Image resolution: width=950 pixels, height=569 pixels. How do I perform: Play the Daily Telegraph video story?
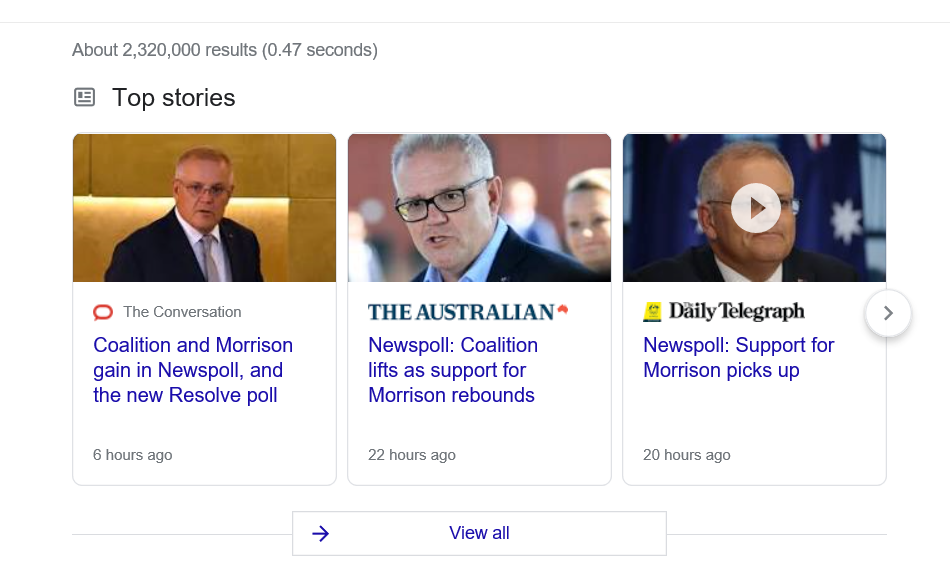pos(755,208)
